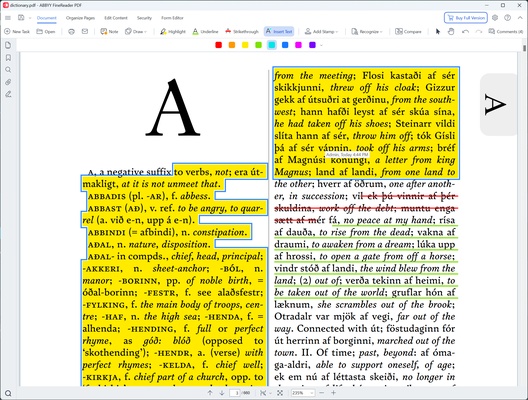Click the save document icon
Viewport: 528px width, 400px height.
click(21, 18)
